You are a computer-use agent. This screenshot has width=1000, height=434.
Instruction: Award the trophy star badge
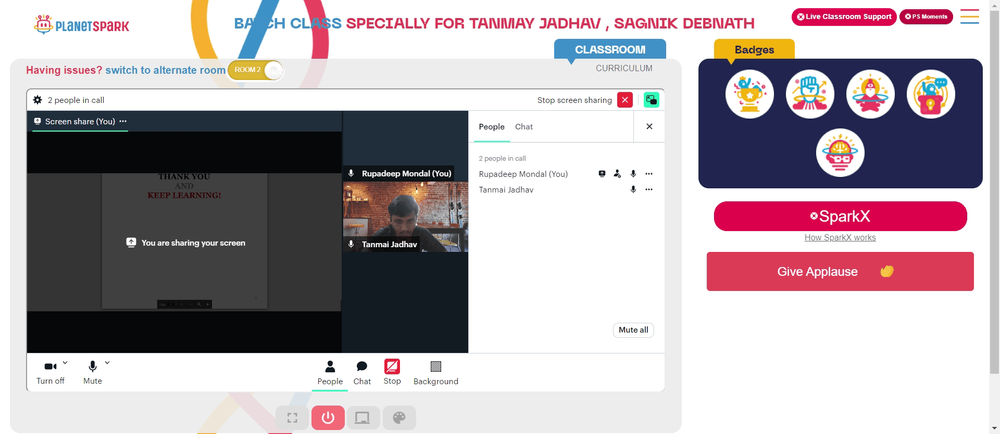pyautogui.click(x=749, y=94)
